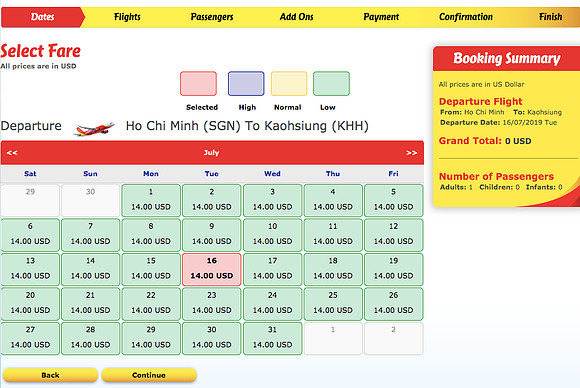This screenshot has height=388, width=580.
Task: Open the Dates step tab
Action: click(x=43, y=17)
